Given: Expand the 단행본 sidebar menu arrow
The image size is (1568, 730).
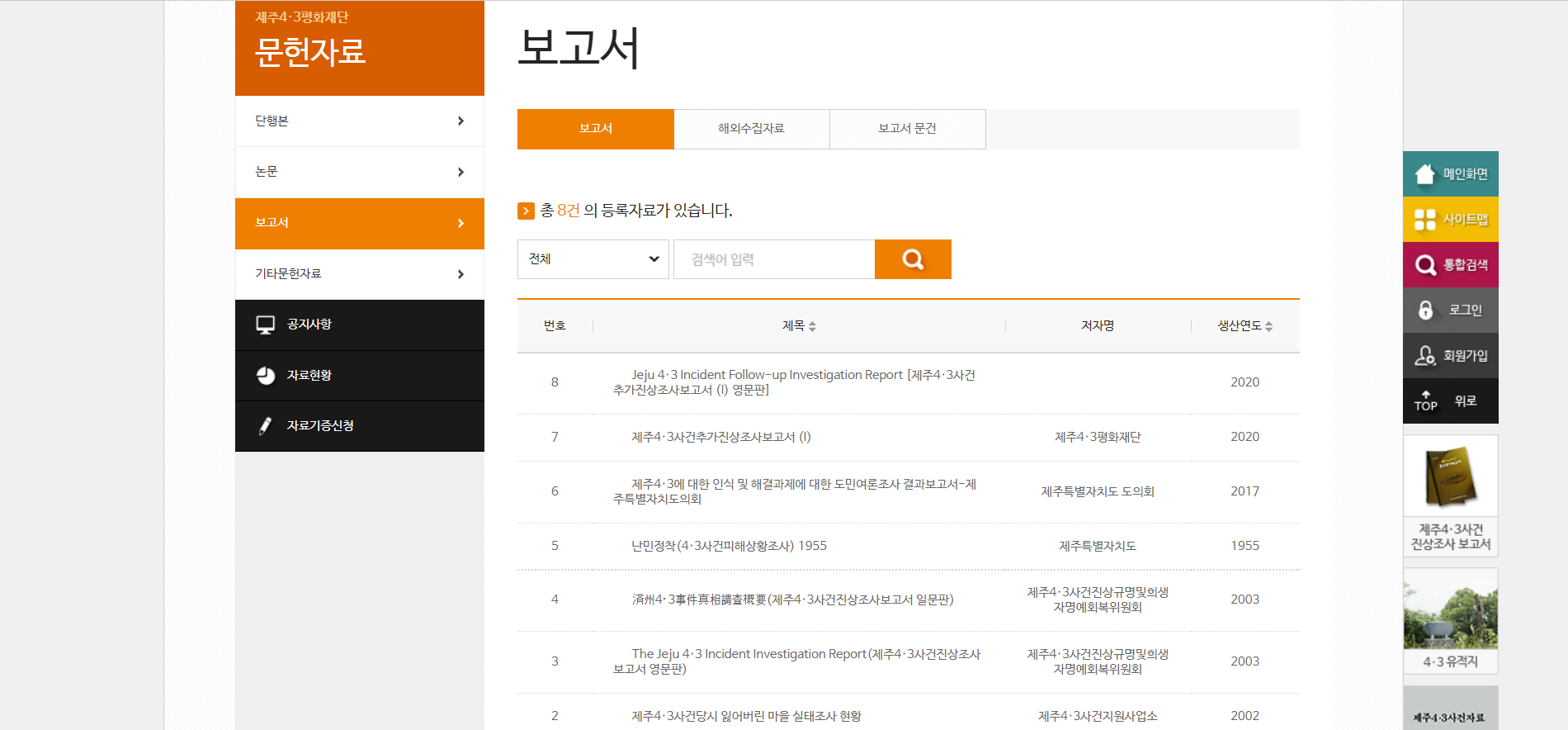Looking at the screenshot, I should [460, 121].
